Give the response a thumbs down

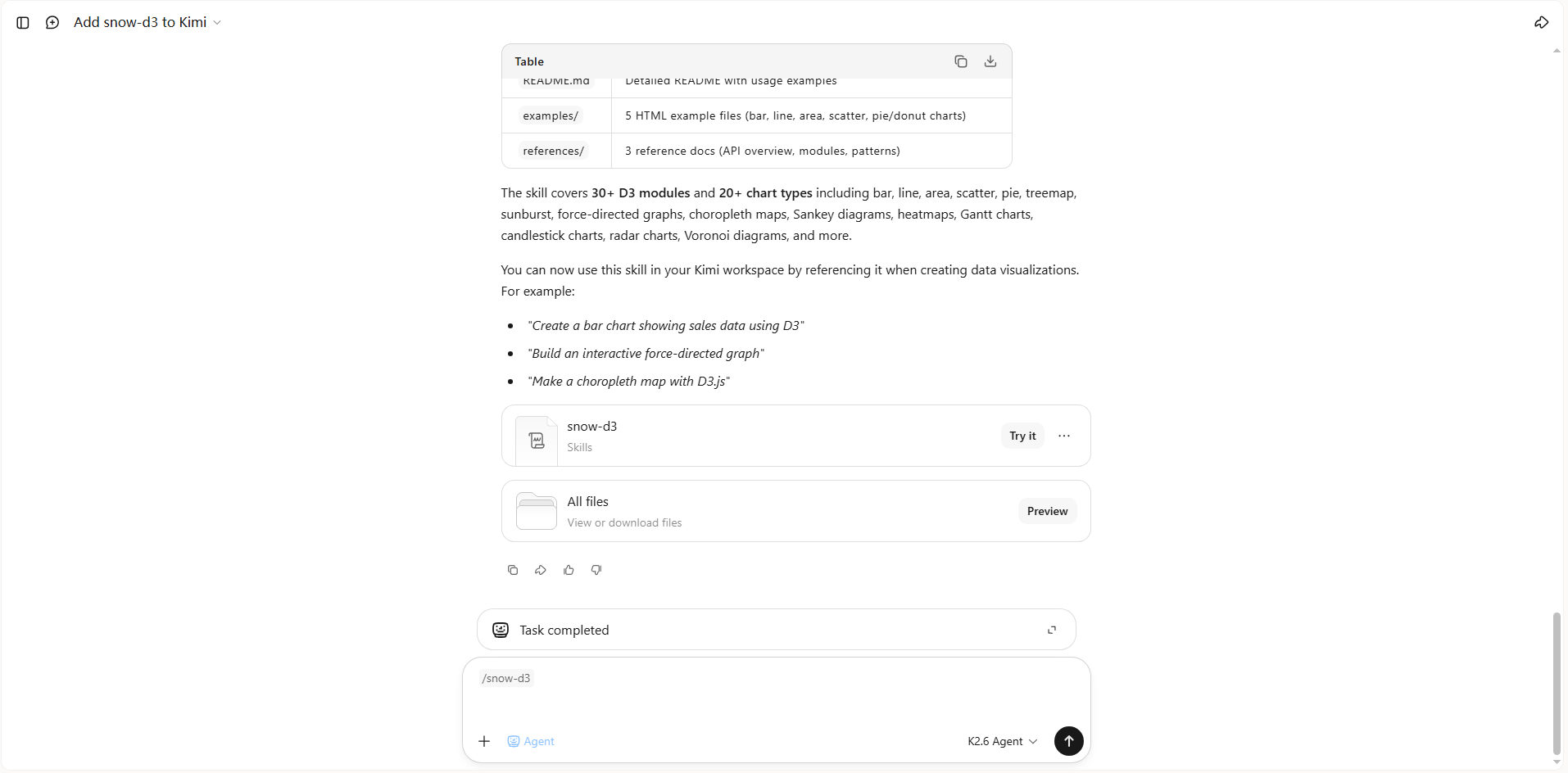click(x=596, y=570)
